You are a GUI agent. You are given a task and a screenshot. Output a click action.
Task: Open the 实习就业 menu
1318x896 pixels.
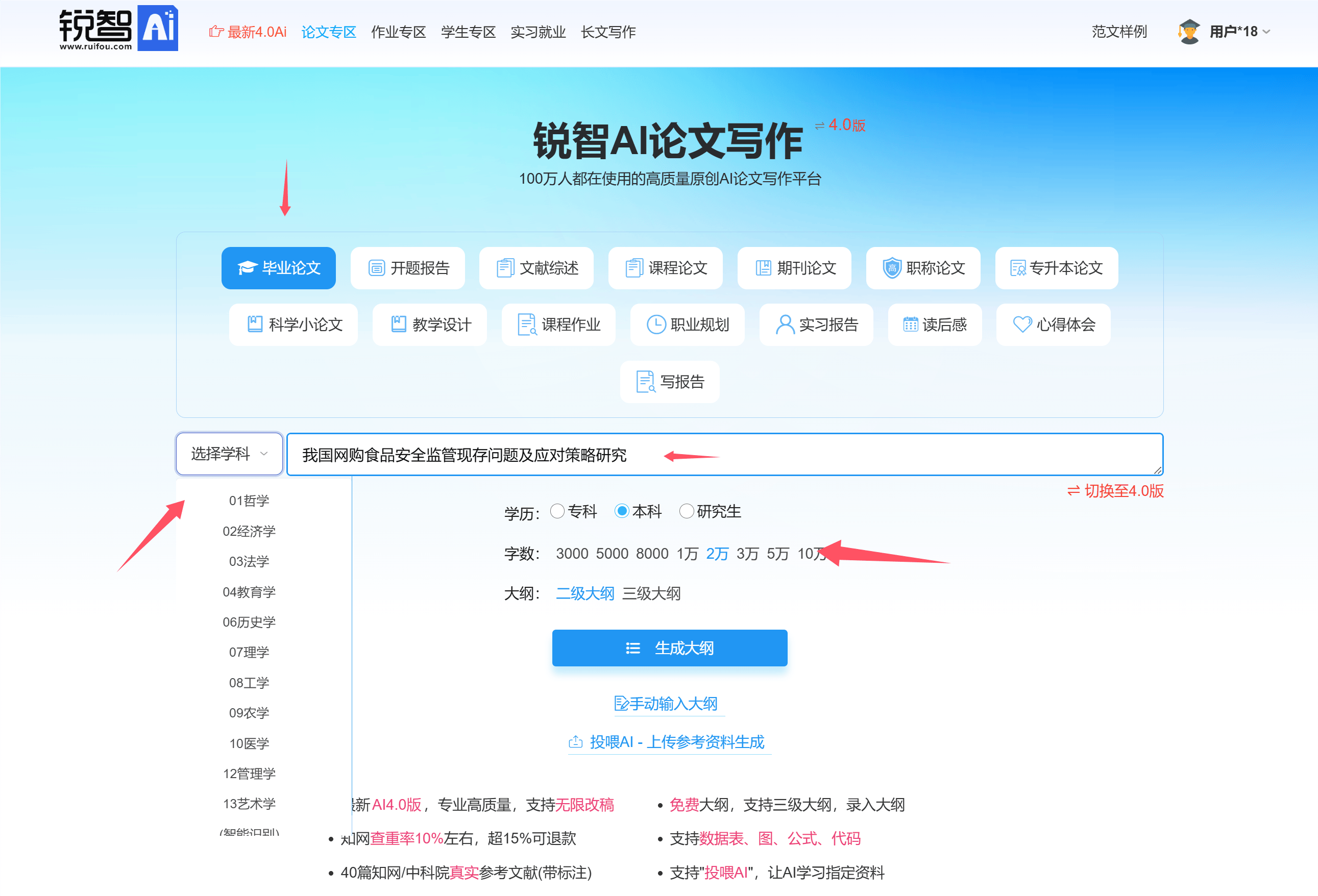click(x=538, y=32)
